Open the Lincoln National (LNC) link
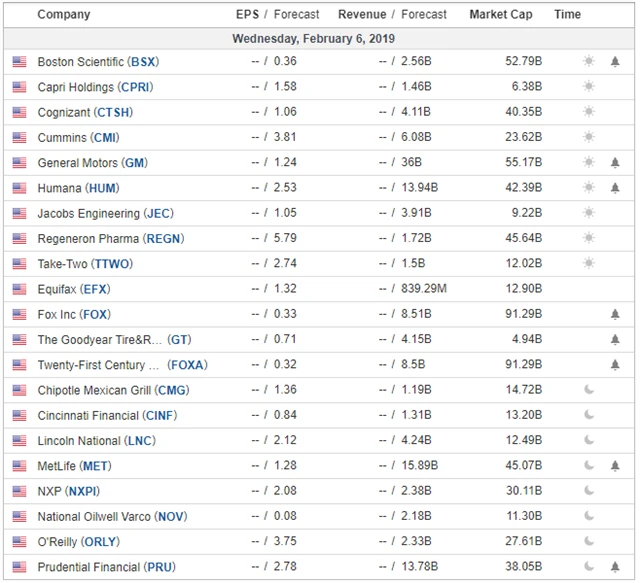 pos(96,440)
